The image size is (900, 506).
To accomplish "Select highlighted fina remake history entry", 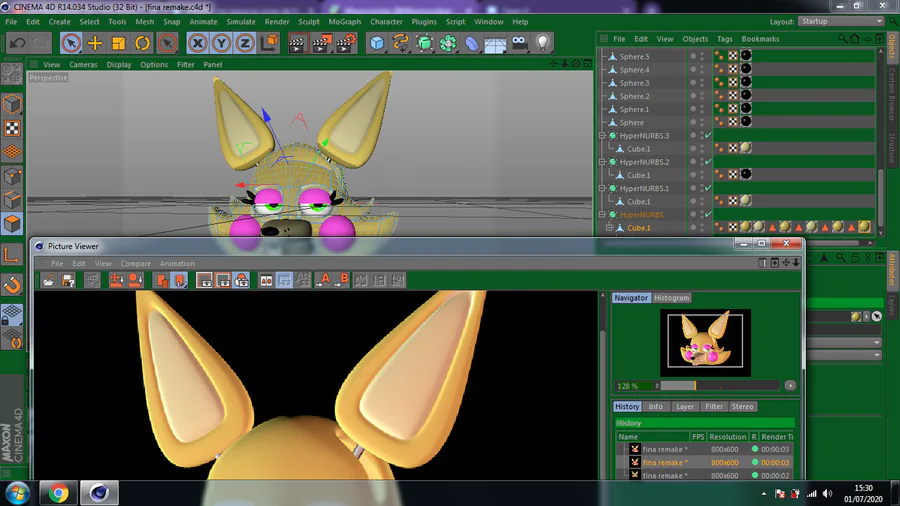I will (x=706, y=462).
